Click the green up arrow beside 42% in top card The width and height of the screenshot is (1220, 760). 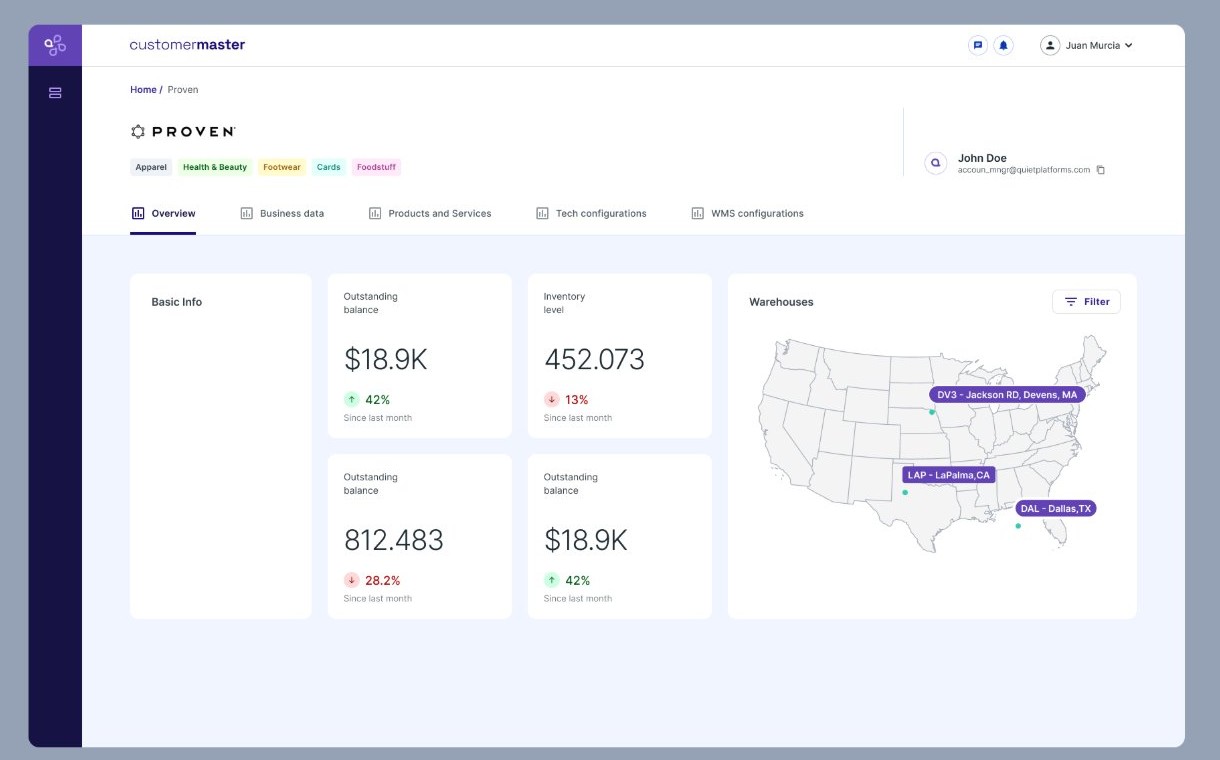tap(351, 399)
